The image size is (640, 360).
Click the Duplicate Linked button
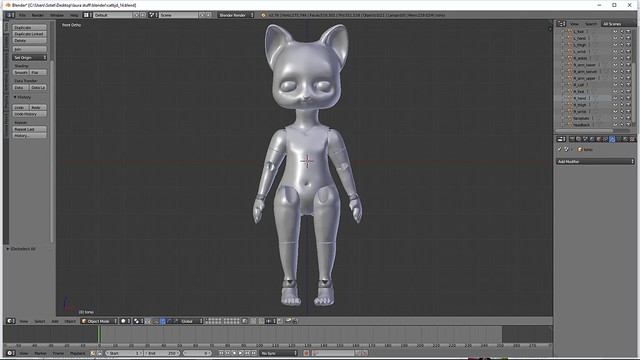click(29, 34)
